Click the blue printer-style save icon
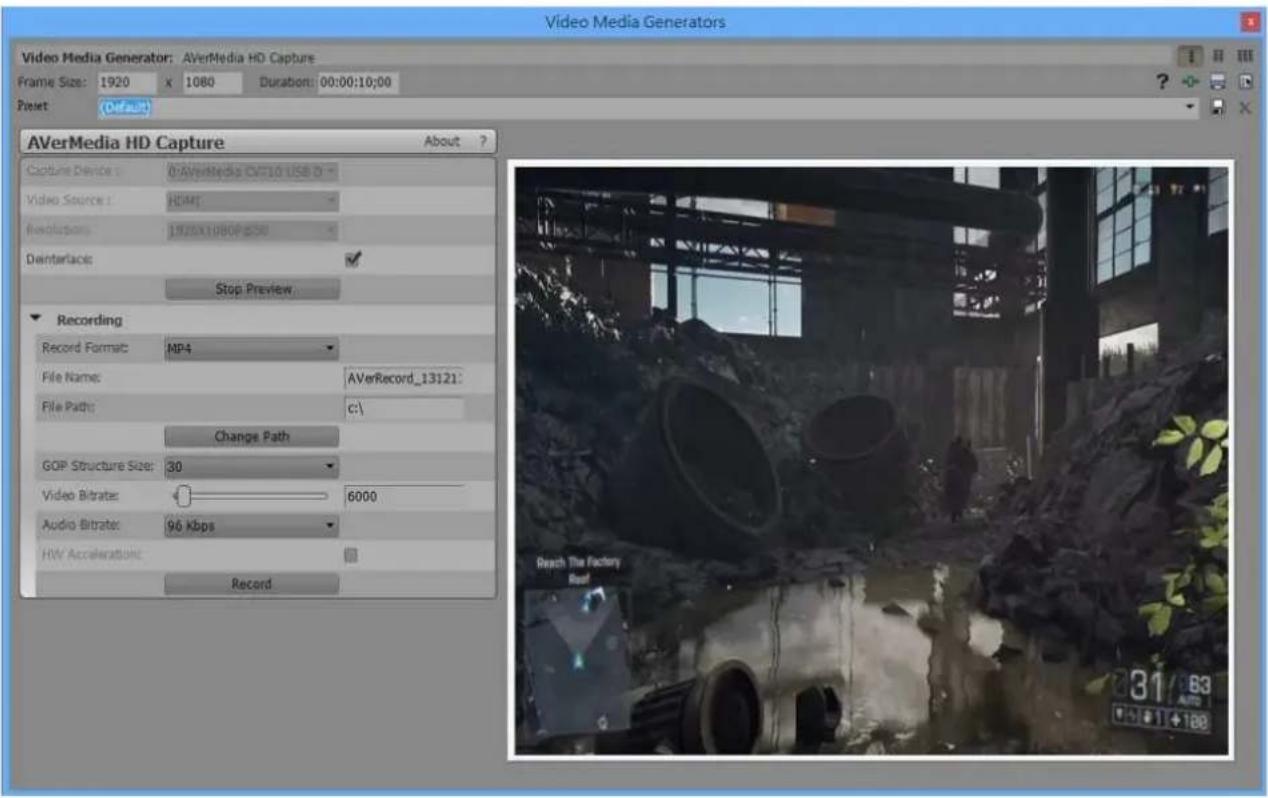Viewport: 1268px width, 798px height. pos(1217,83)
